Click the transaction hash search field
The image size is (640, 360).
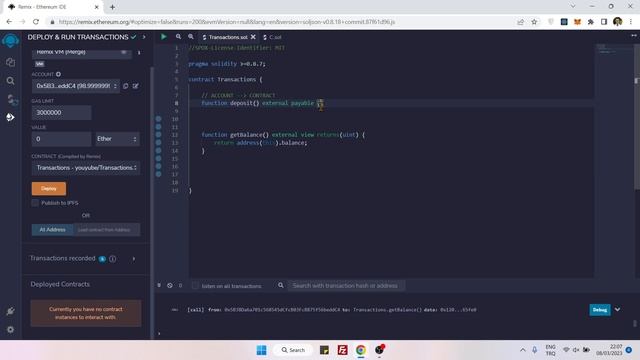347,286
